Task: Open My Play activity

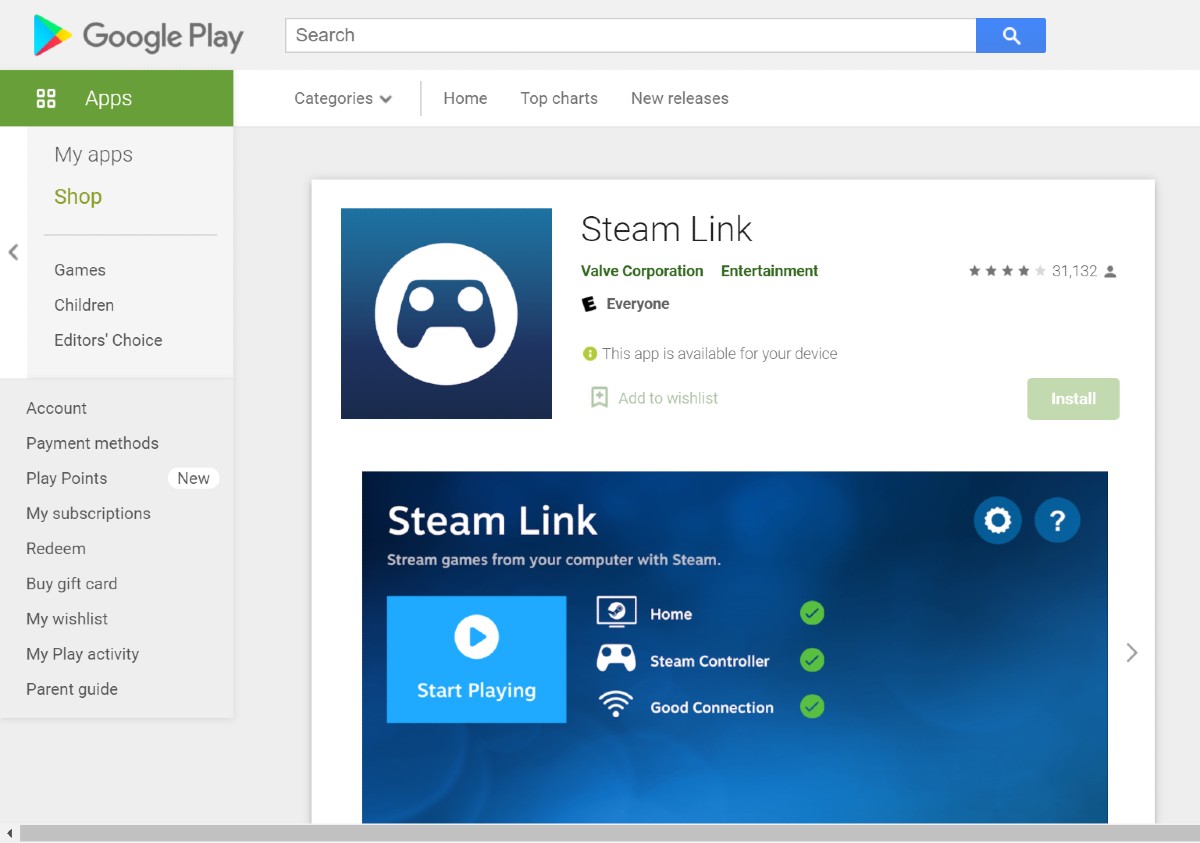Action: pos(82,654)
